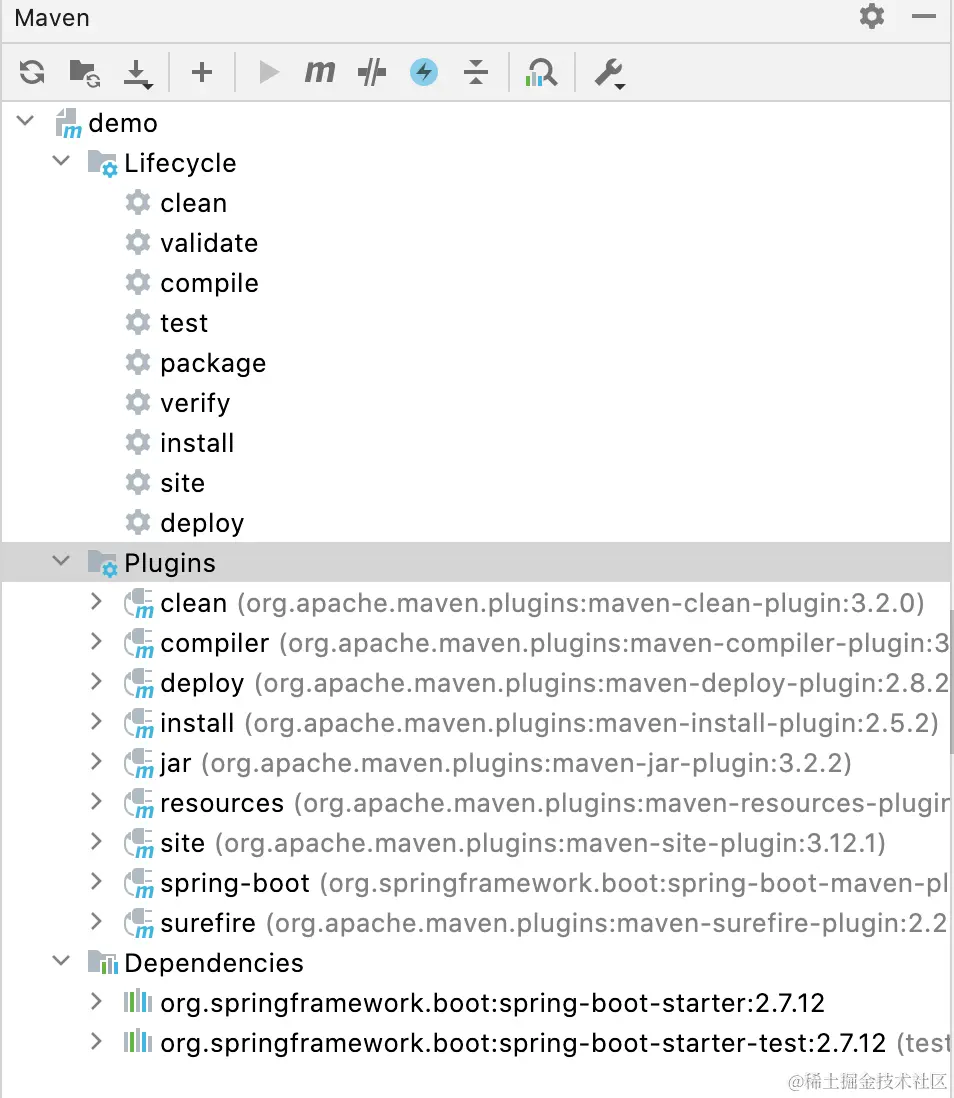Select the 'Dependencies' label
954x1098 pixels.
pos(214,963)
